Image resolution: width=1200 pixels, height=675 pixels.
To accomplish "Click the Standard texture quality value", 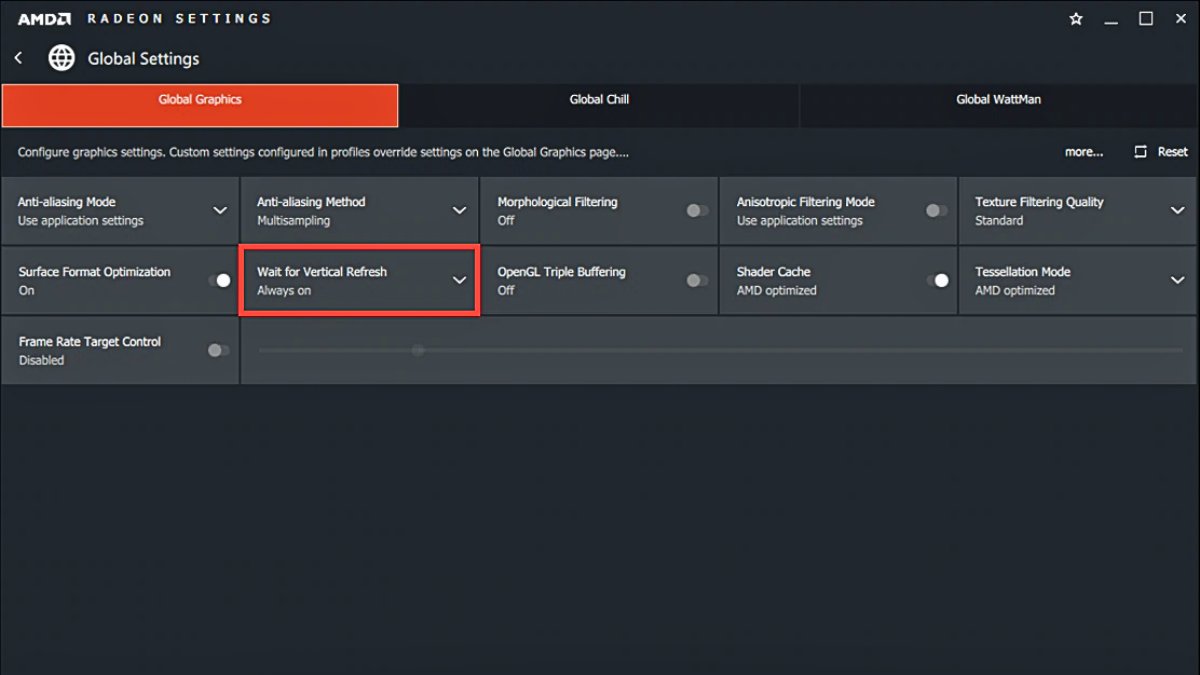I will click(999, 221).
